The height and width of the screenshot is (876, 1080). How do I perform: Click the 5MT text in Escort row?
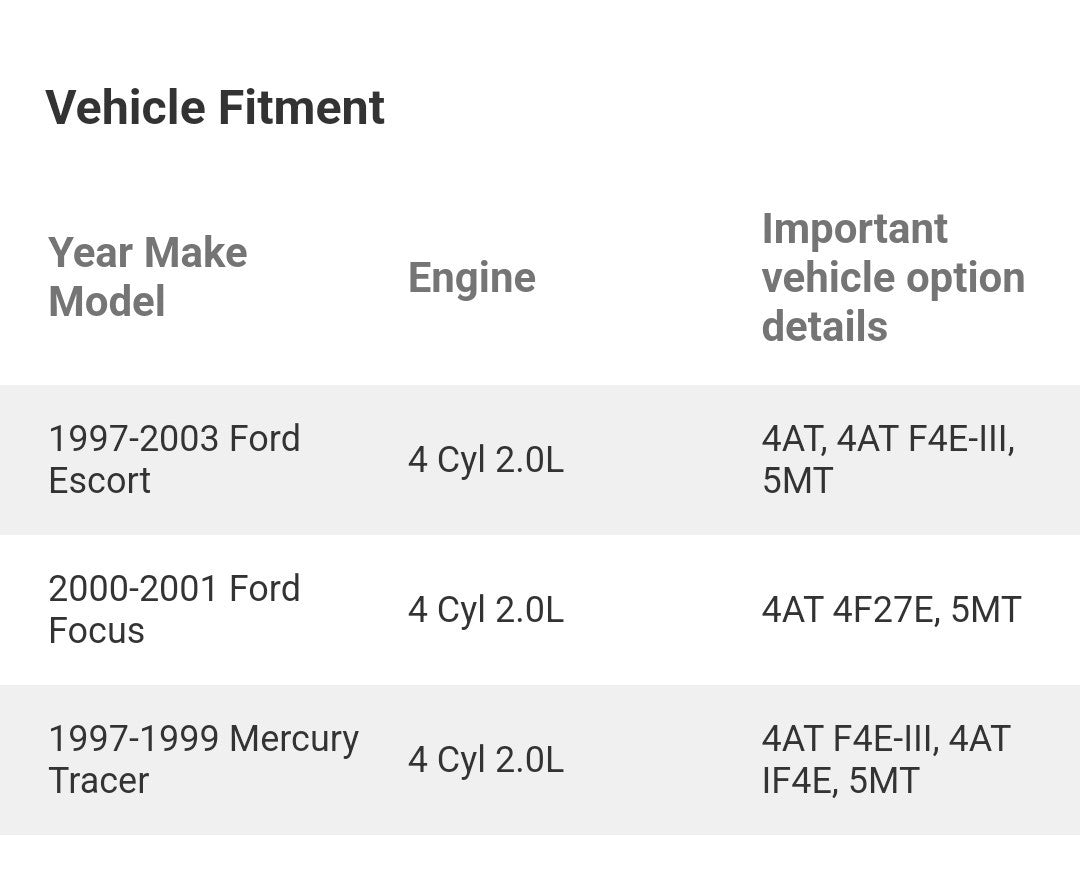(798, 481)
